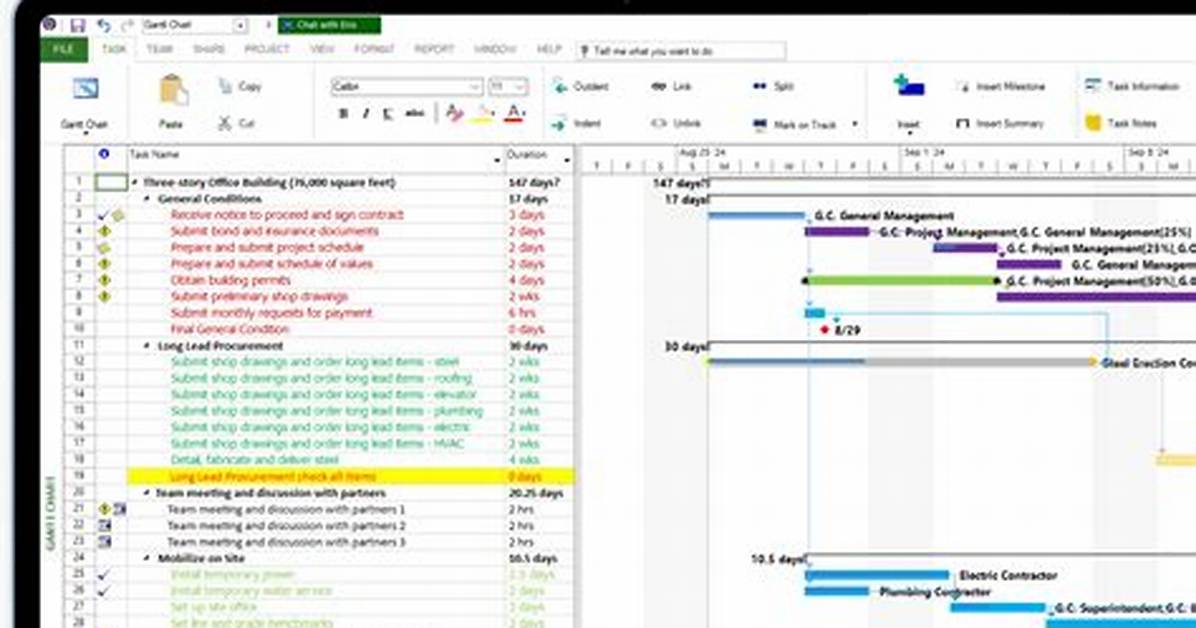
Task: Toggle Italic formatting
Action: pos(366,114)
